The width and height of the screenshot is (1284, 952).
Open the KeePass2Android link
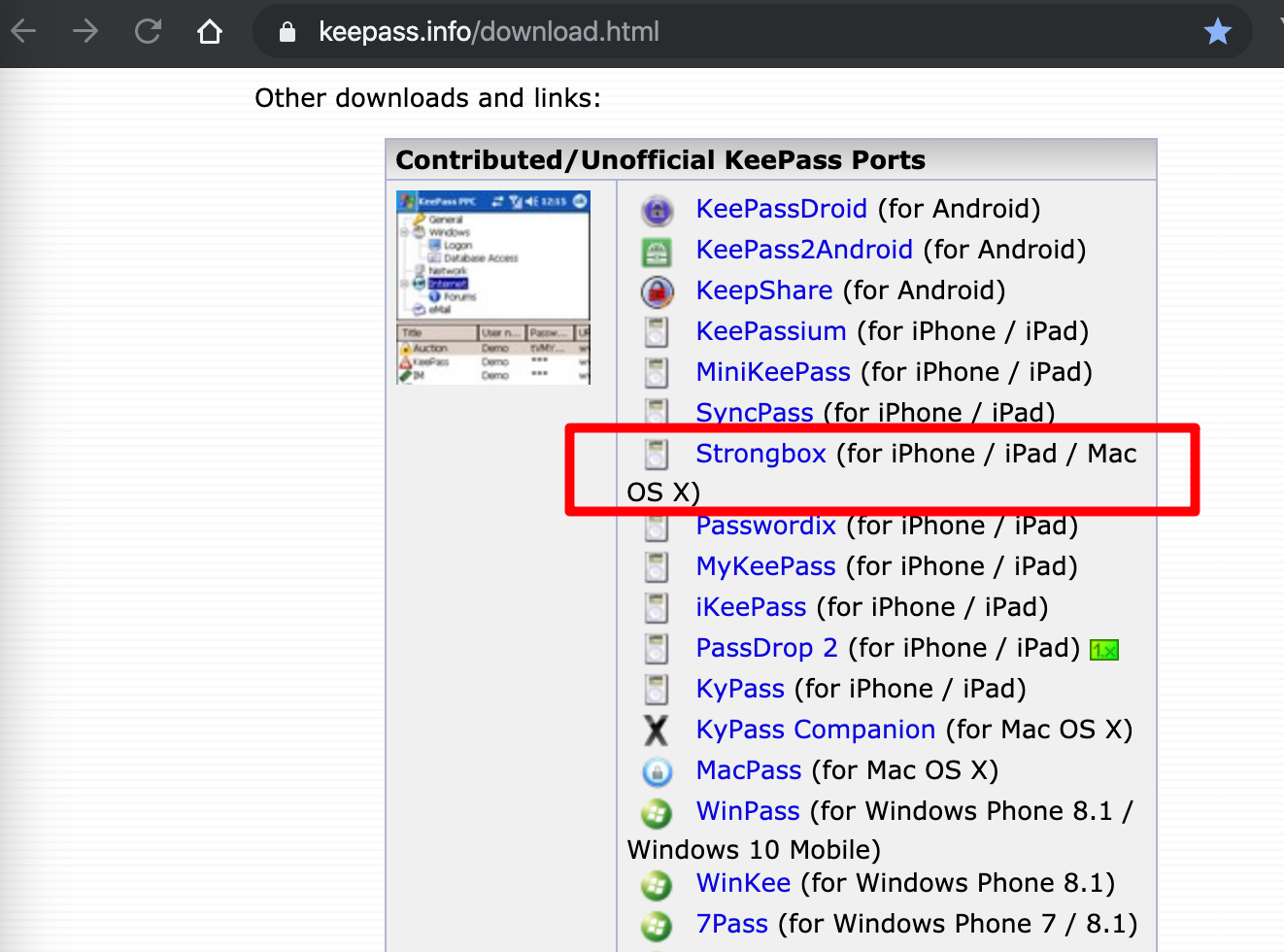tap(804, 250)
